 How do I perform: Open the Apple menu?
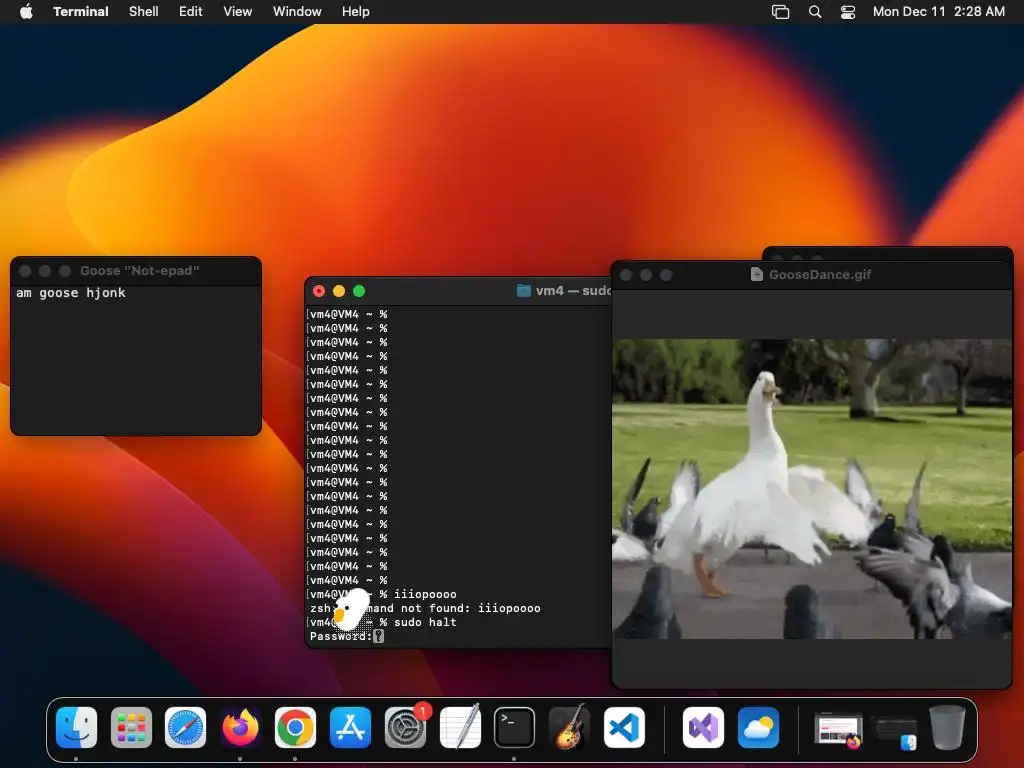[26, 11]
